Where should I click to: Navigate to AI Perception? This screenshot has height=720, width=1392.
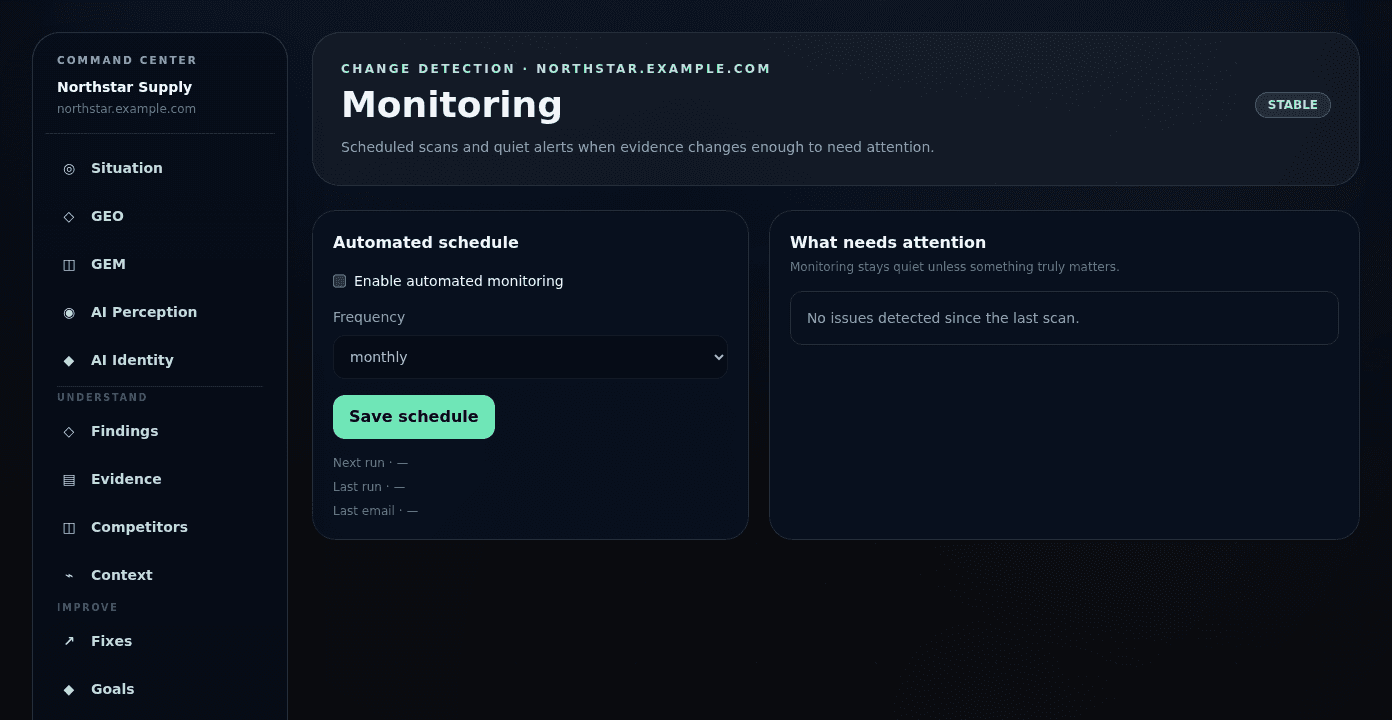(x=144, y=312)
